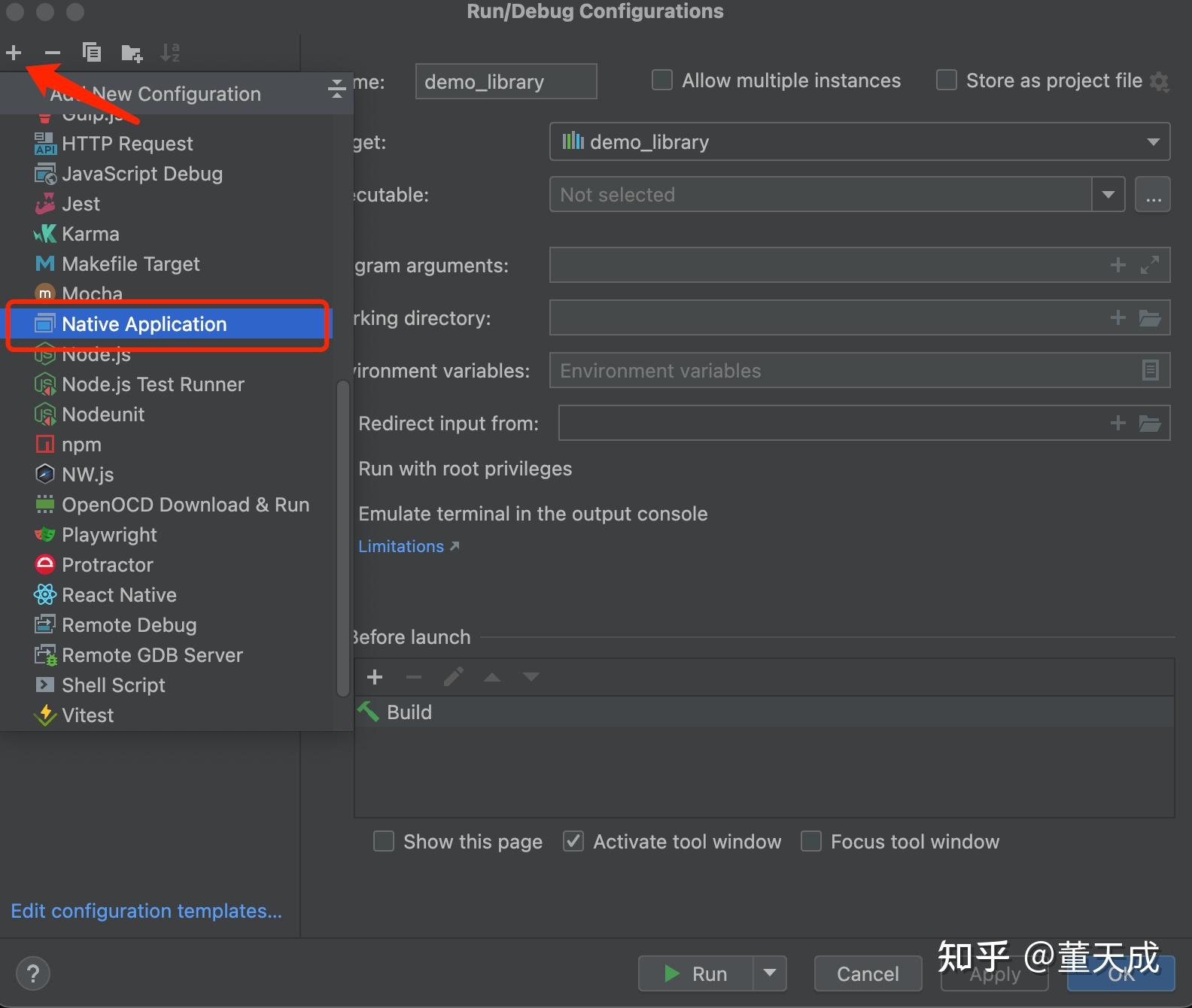This screenshot has height=1008, width=1192.
Task: Enable Store as project file checkbox
Action: click(x=946, y=80)
